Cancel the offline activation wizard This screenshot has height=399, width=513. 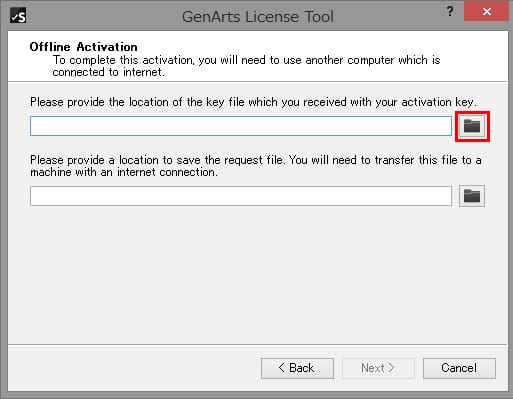click(x=459, y=368)
